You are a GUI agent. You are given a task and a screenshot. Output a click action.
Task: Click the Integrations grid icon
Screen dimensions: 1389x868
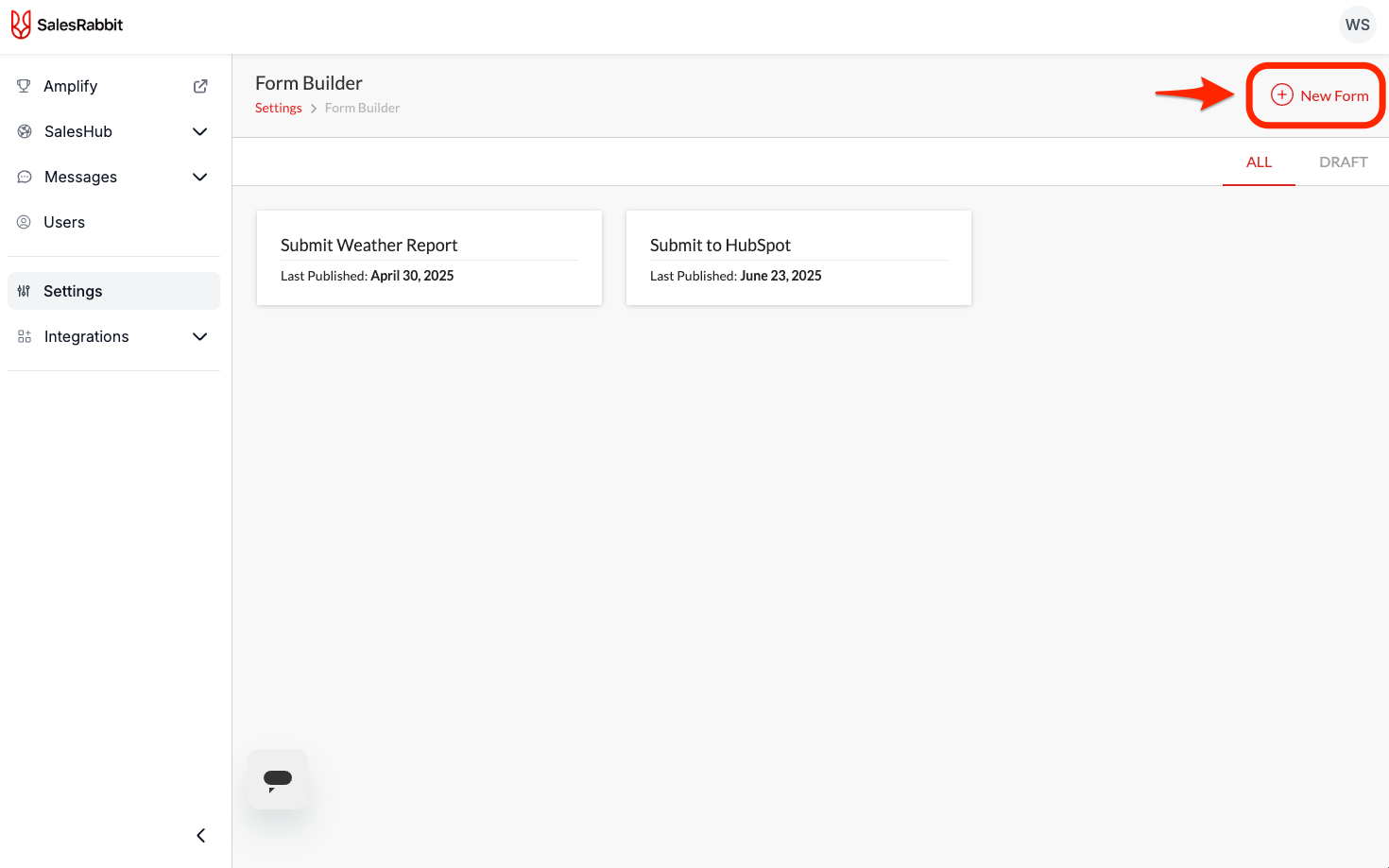[x=25, y=336]
